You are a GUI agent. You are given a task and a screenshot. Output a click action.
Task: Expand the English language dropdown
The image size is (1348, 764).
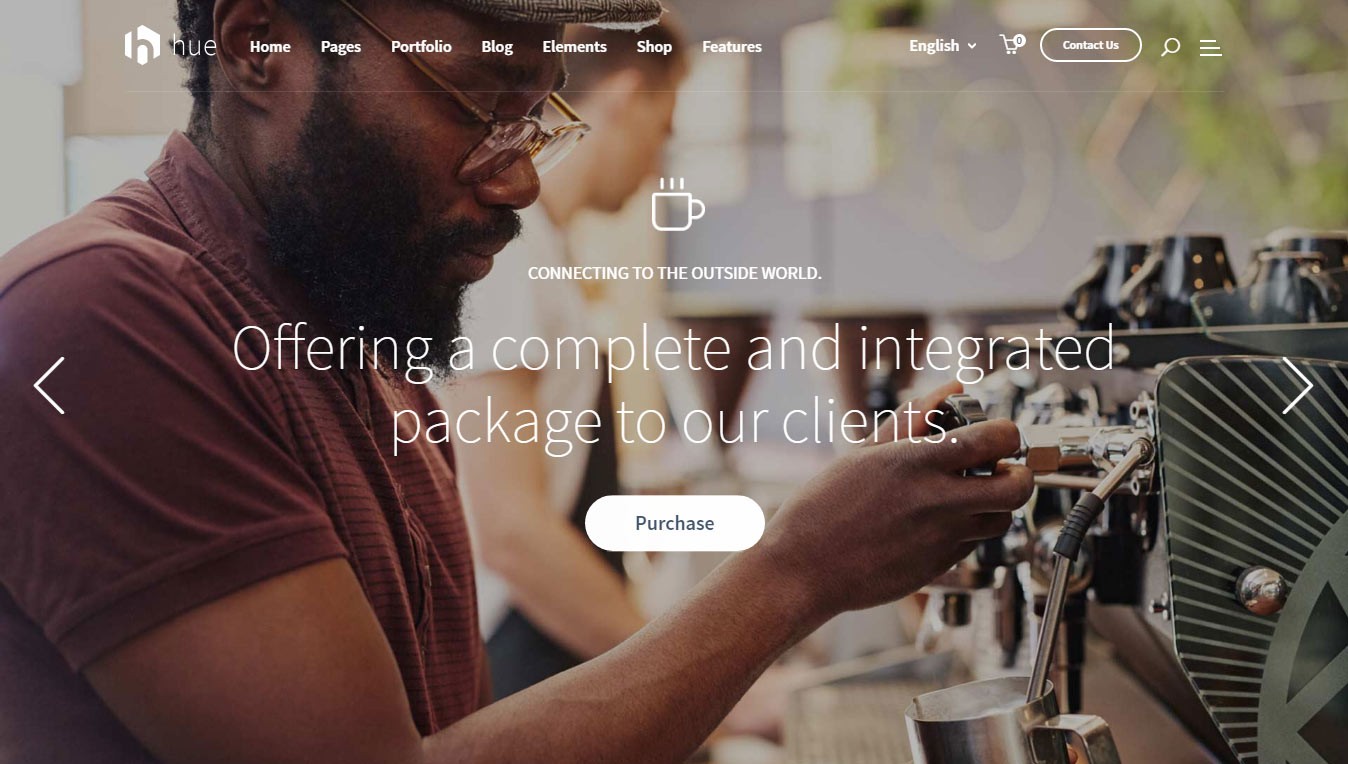point(942,46)
